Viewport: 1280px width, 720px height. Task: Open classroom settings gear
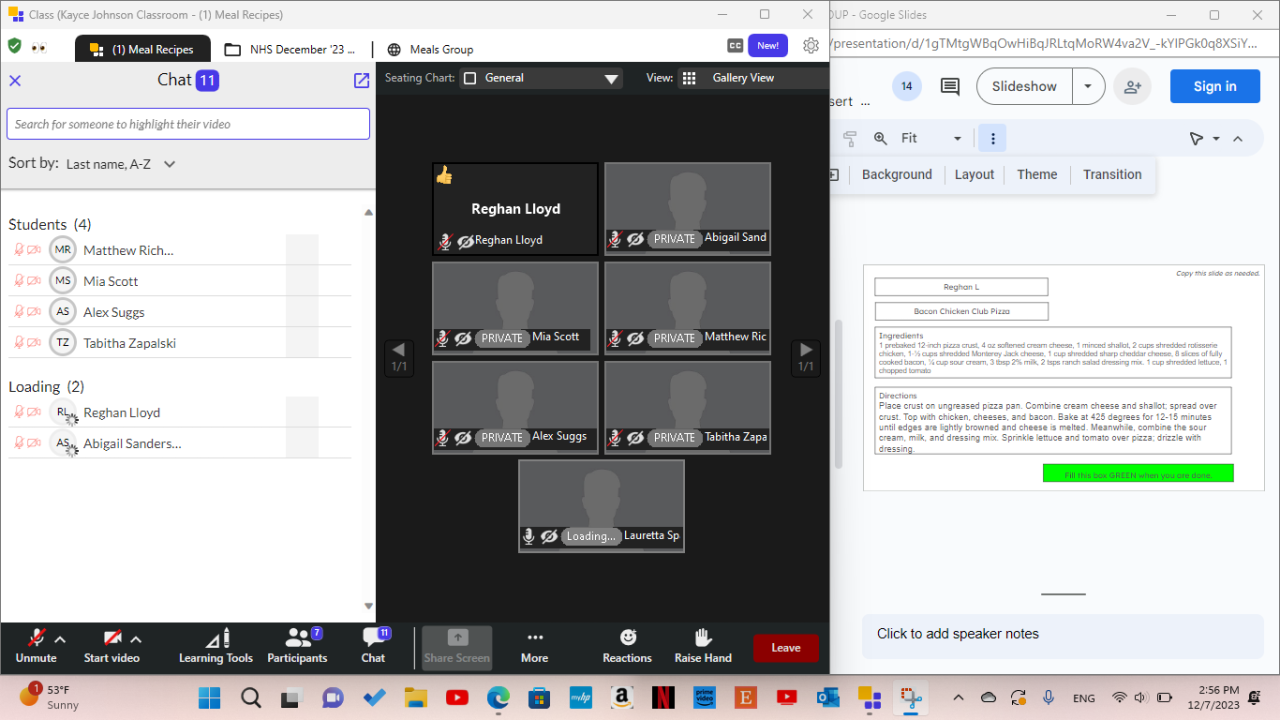point(811,46)
